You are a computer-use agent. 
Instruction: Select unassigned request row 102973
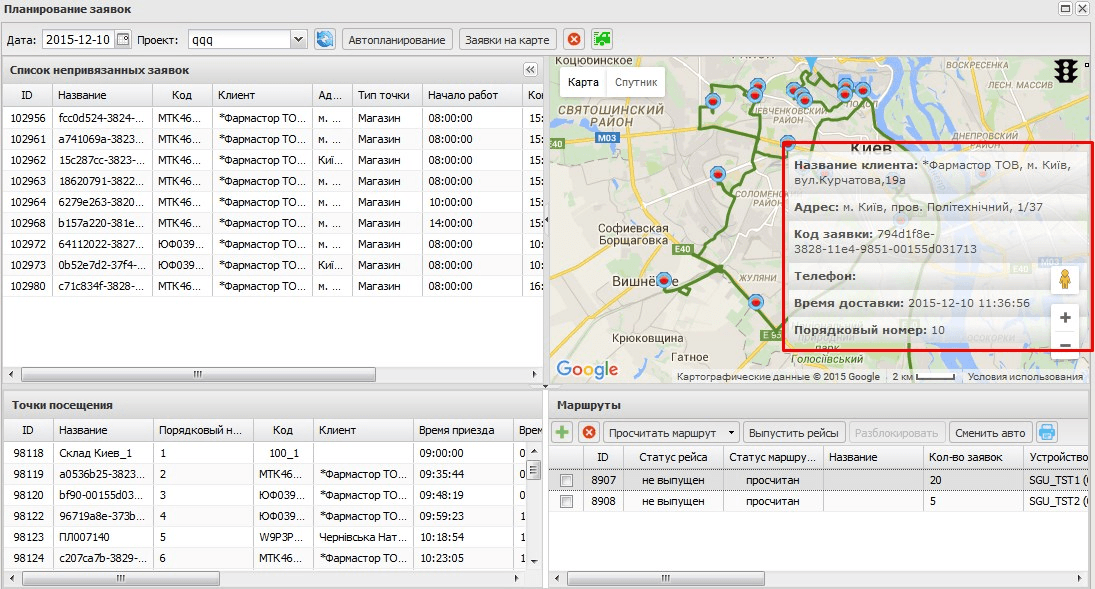click(272, 265)
